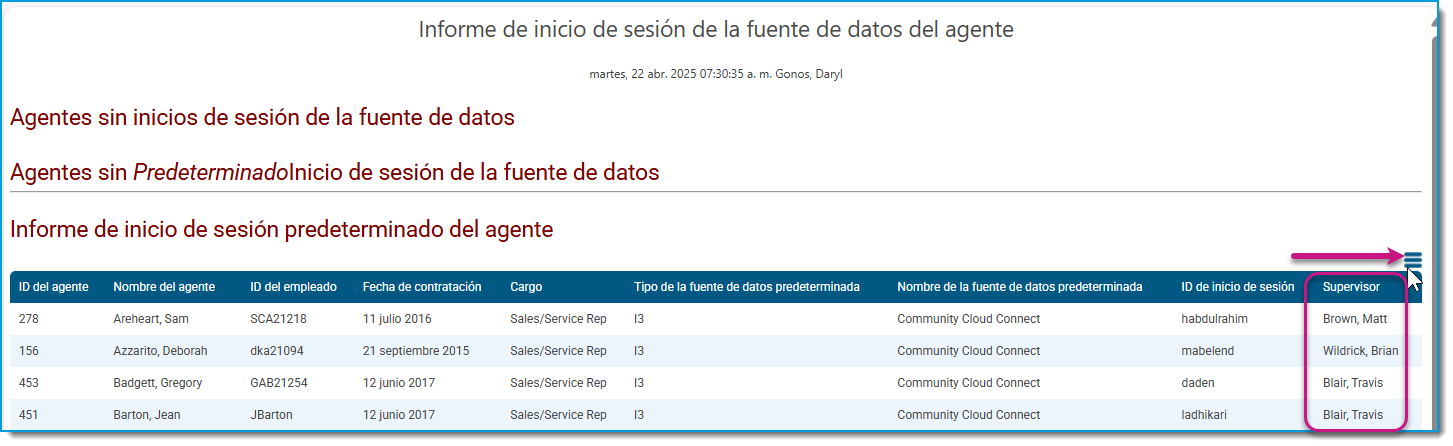The height and width of the screenshot is (446, 1453).
Task: Select agent ID 453 cell
Action: (28, 383)
